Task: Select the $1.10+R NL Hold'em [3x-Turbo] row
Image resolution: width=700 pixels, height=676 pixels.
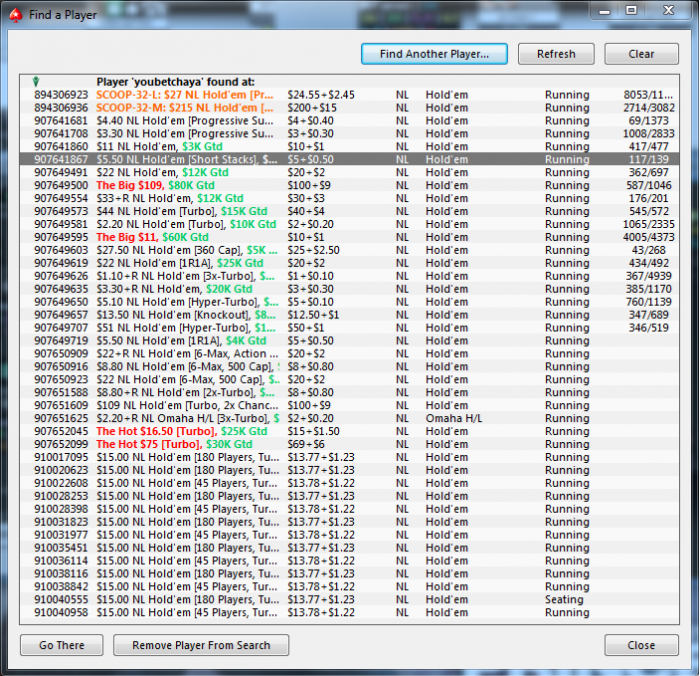Action: coord(350,276)
